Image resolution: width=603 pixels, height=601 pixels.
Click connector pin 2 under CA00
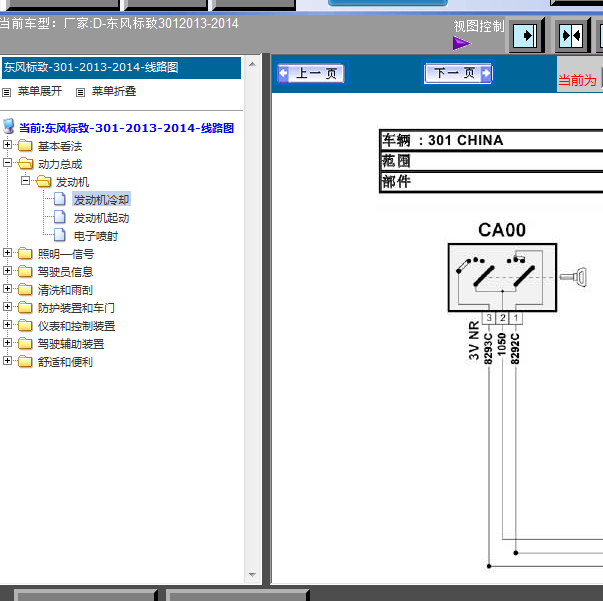tap(503, 318)
